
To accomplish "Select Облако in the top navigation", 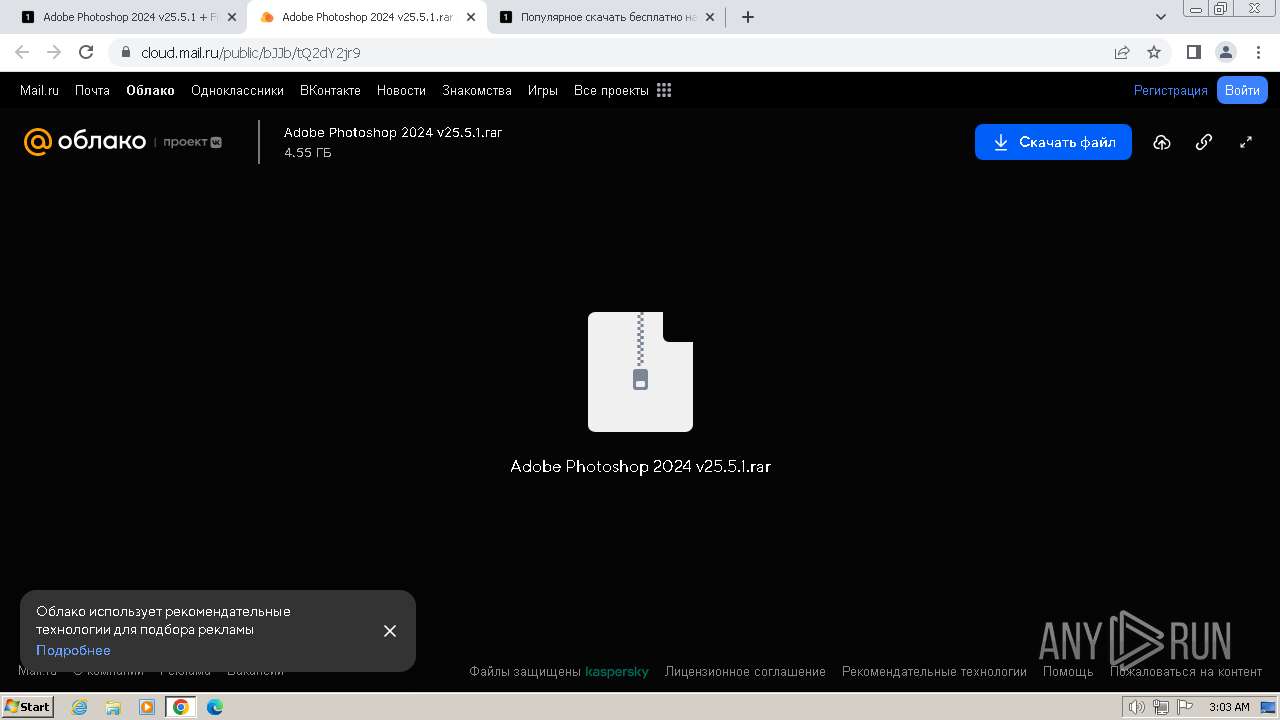I will click(x=150, y=90).
